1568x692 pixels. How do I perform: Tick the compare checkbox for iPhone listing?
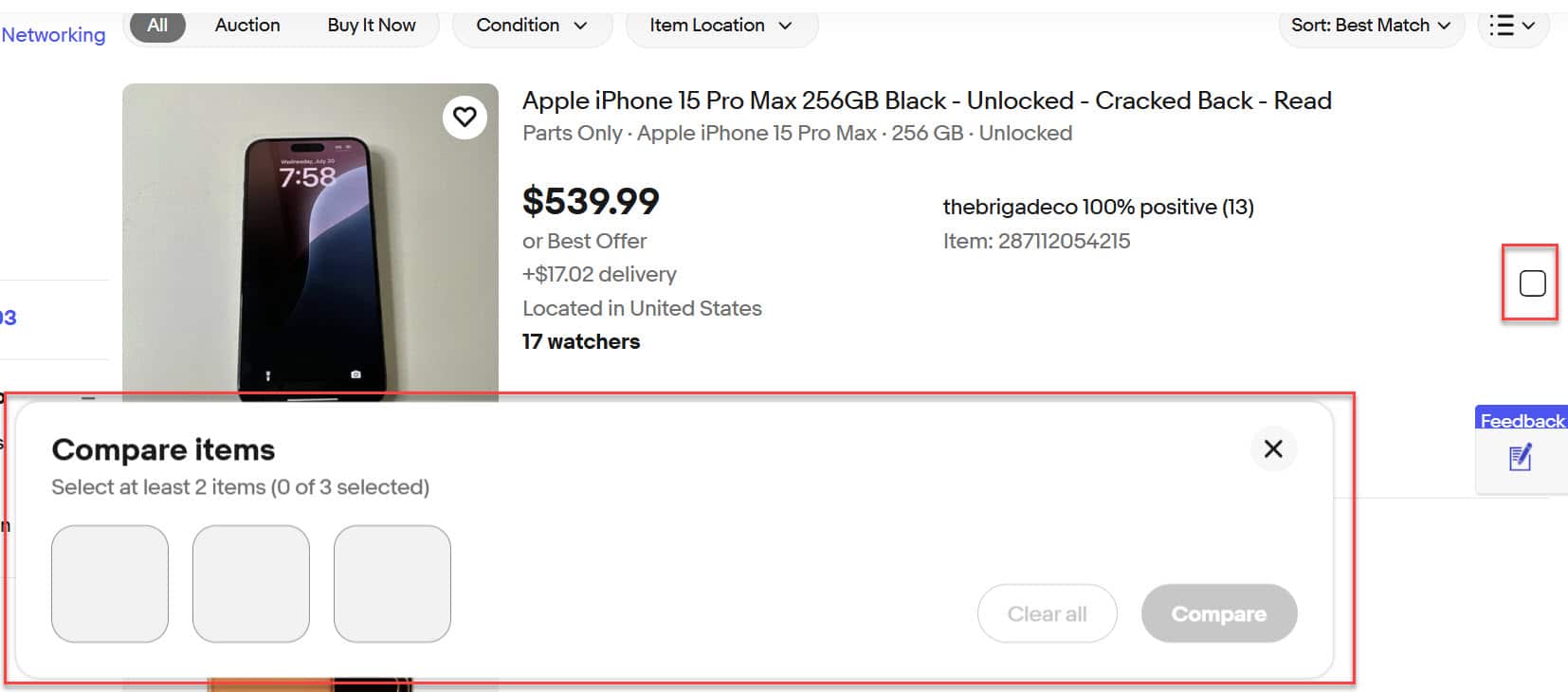click(1532, 283)
